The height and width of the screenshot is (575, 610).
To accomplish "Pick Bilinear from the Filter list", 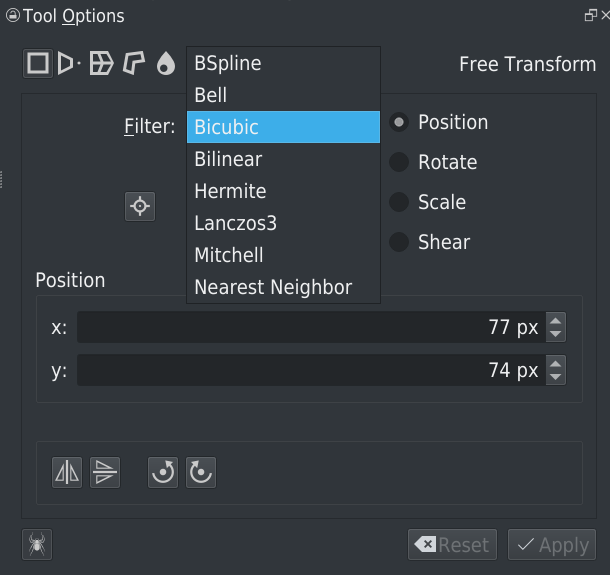I will click(x=228, y=159).
